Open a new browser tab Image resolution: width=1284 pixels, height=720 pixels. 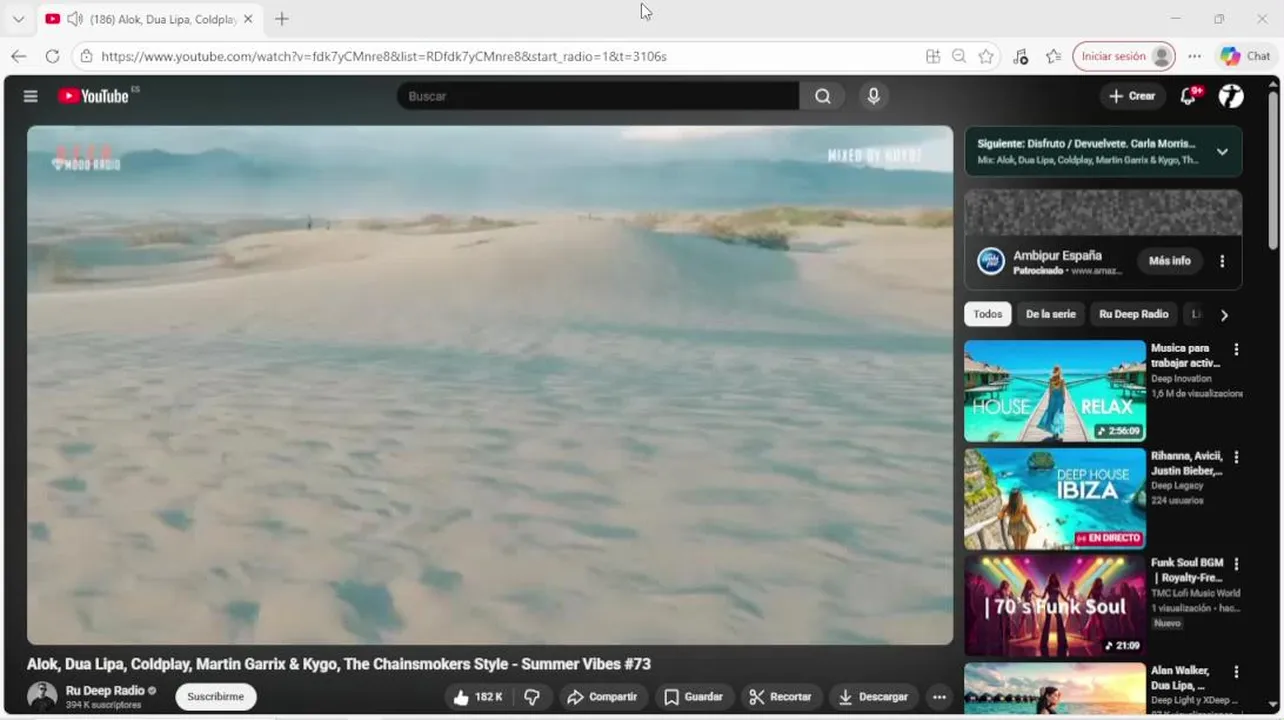[x=282, y=19]
